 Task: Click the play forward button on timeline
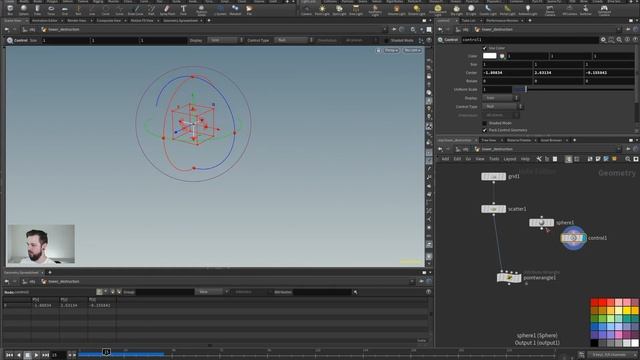36,355
